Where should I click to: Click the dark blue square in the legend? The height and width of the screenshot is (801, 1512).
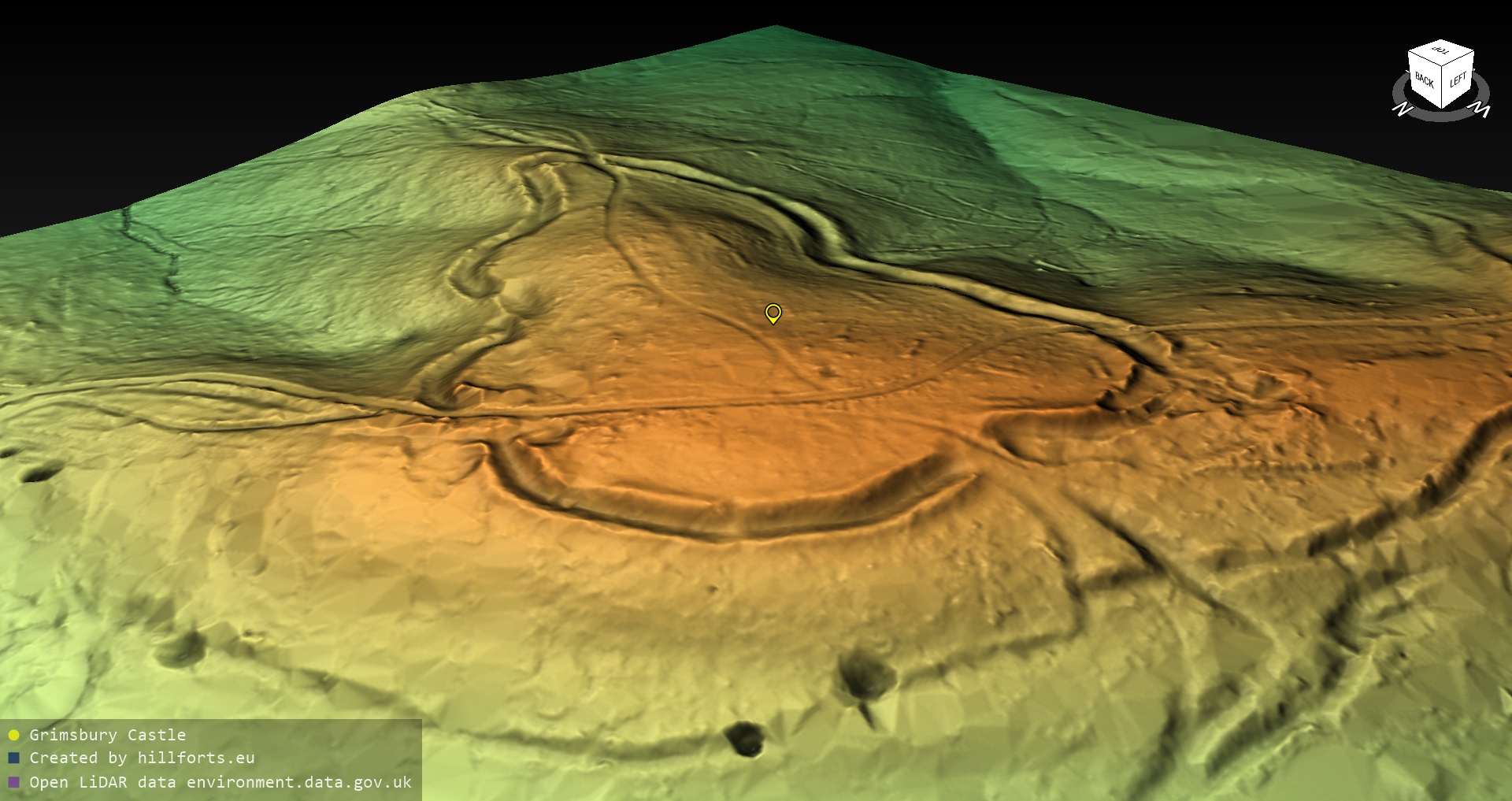click(13, 758)
